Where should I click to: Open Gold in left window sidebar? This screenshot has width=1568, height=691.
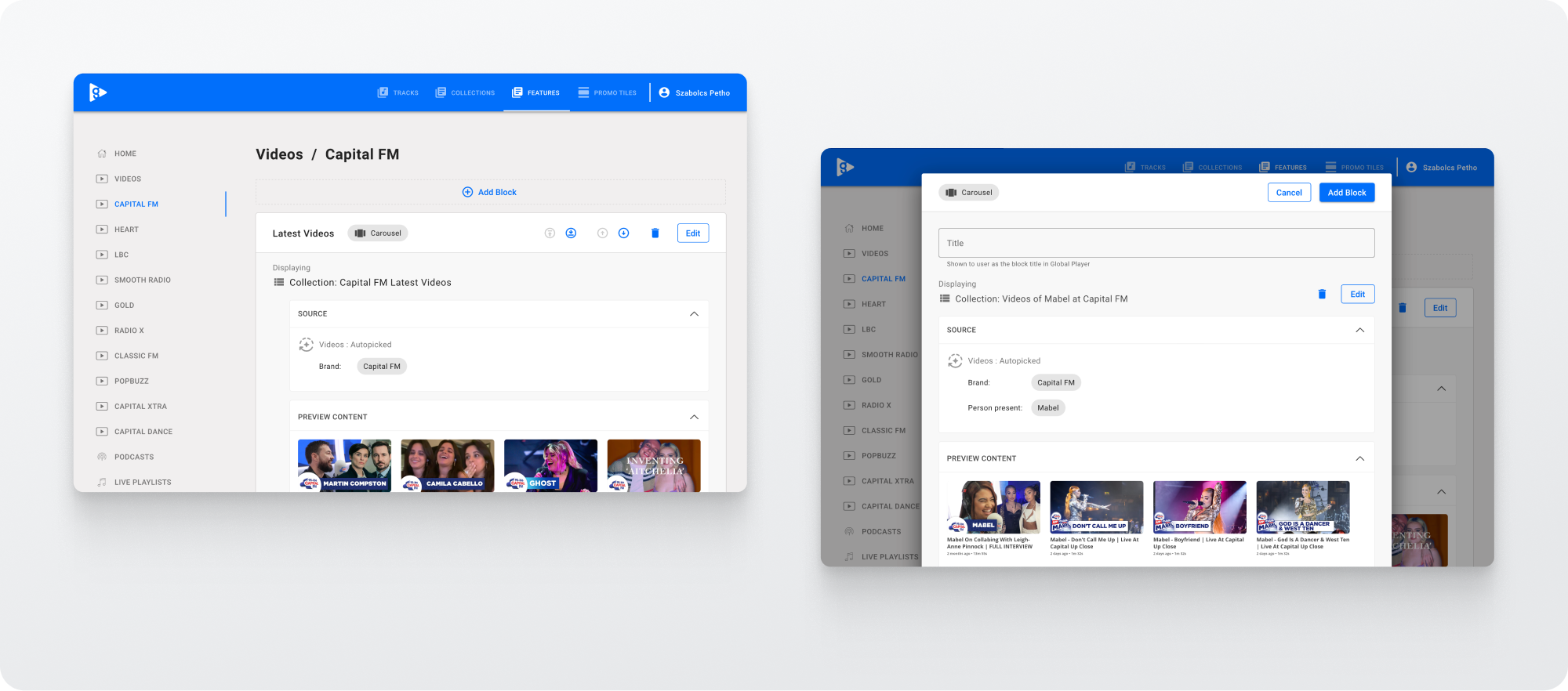click(x=115, y=305)
